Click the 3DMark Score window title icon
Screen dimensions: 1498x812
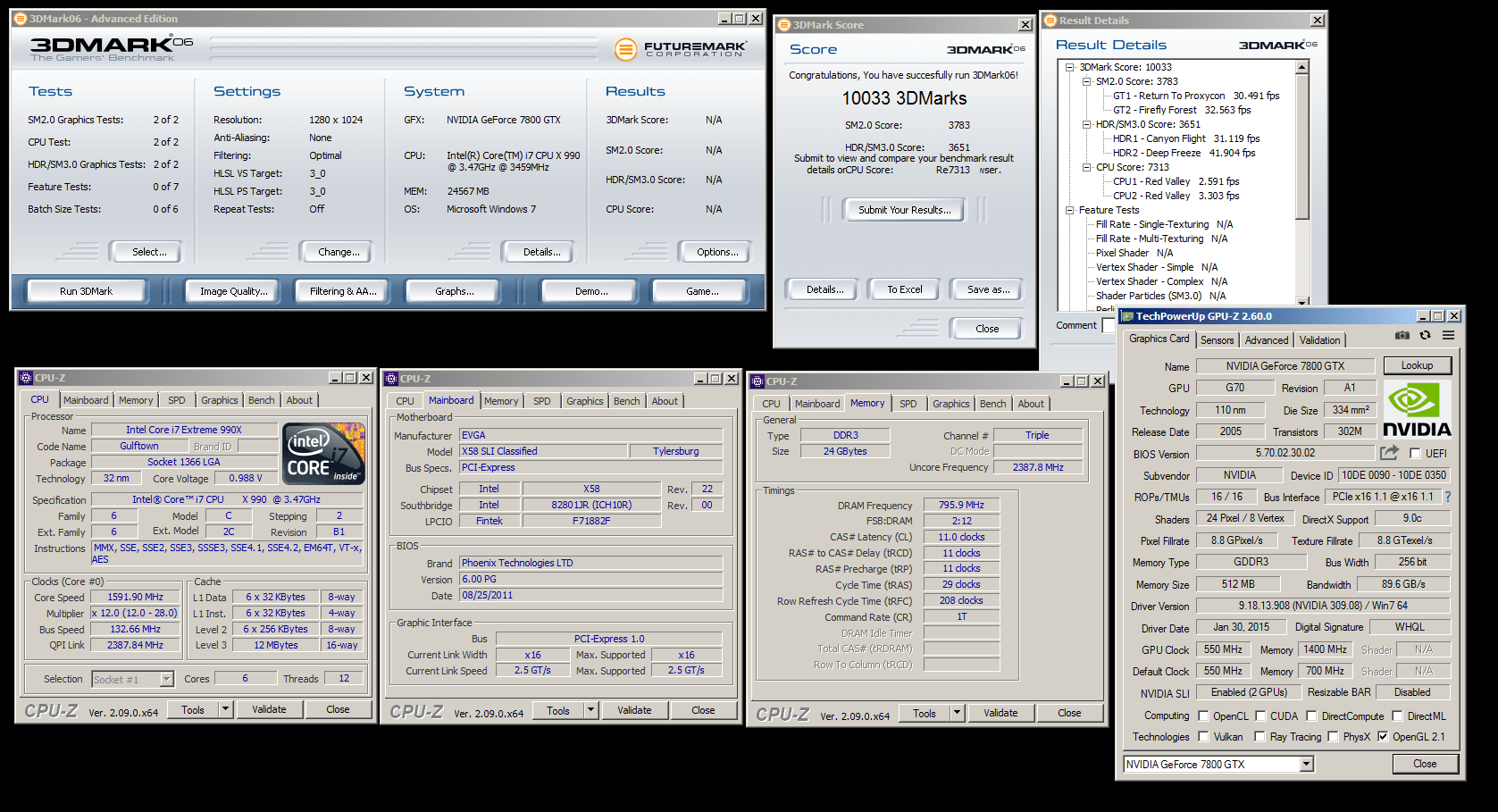pos(783,25)
